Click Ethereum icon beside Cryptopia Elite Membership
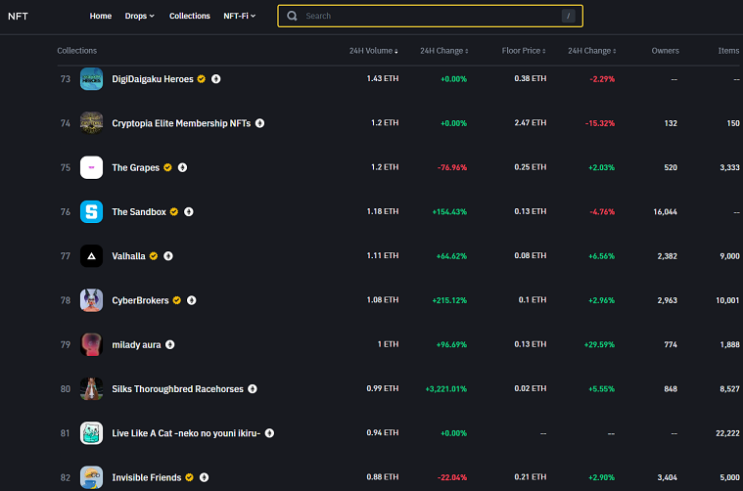 pyautogui.click(x=260, y=123)
